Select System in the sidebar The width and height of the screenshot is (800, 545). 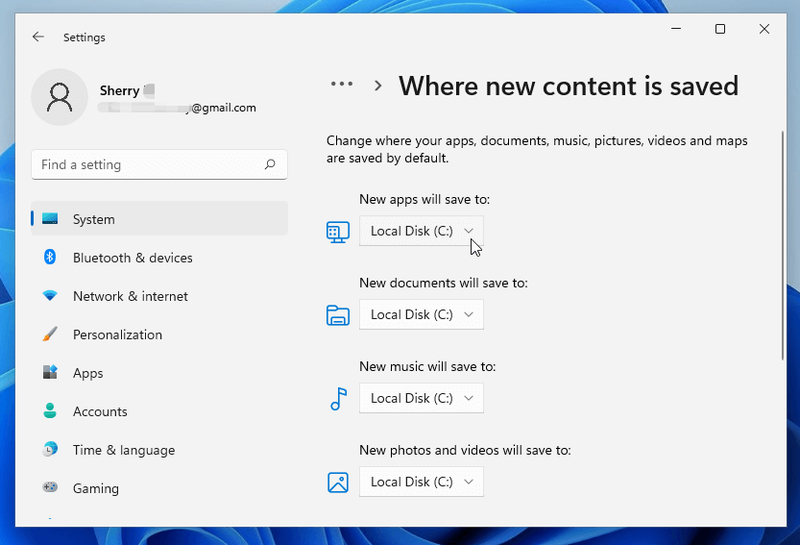click(x=159, y=218)
